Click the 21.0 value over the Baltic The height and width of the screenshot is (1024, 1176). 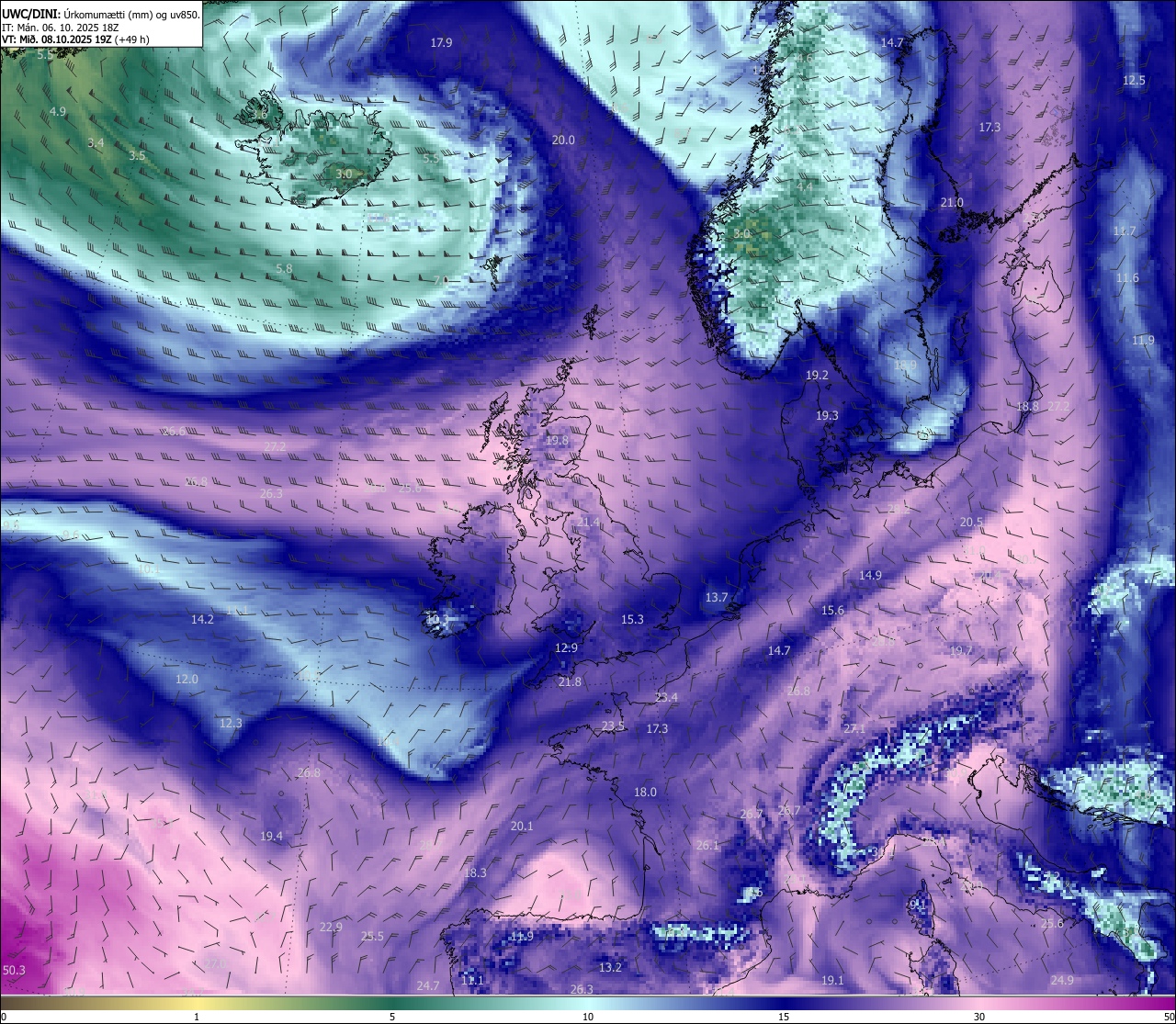point(952,202)
